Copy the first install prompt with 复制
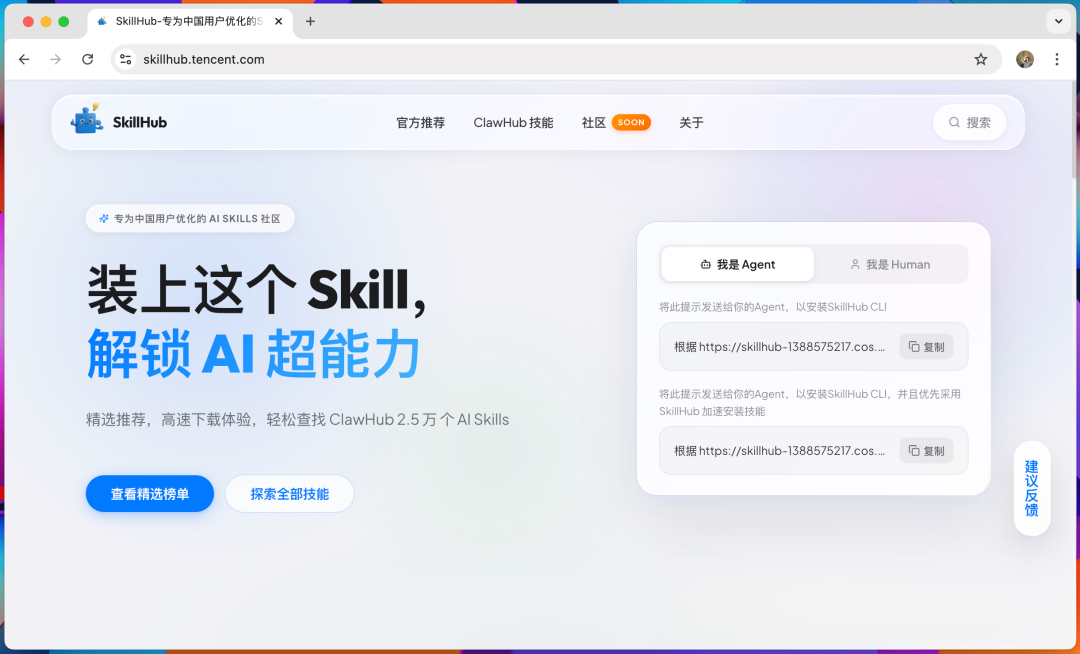The height and width of the screenshot is (654, 1080). point(926,347)
